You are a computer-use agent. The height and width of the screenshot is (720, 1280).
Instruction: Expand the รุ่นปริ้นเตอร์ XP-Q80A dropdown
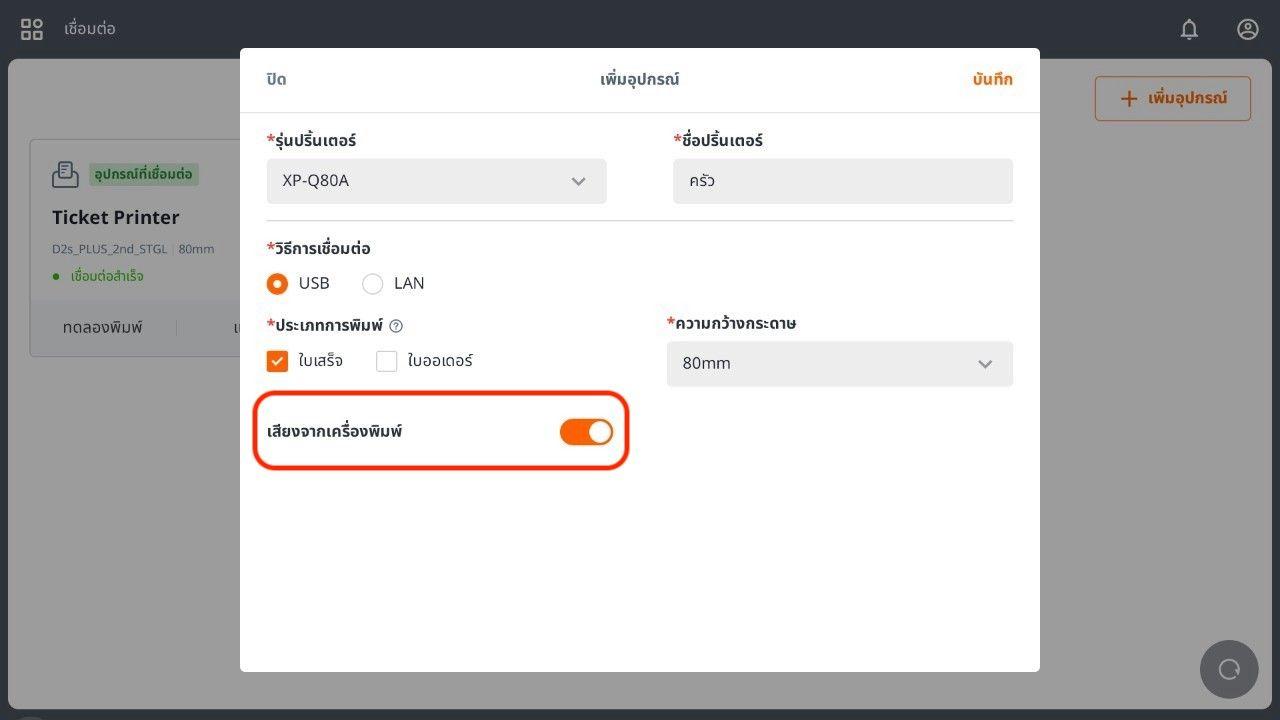point(437,181)
